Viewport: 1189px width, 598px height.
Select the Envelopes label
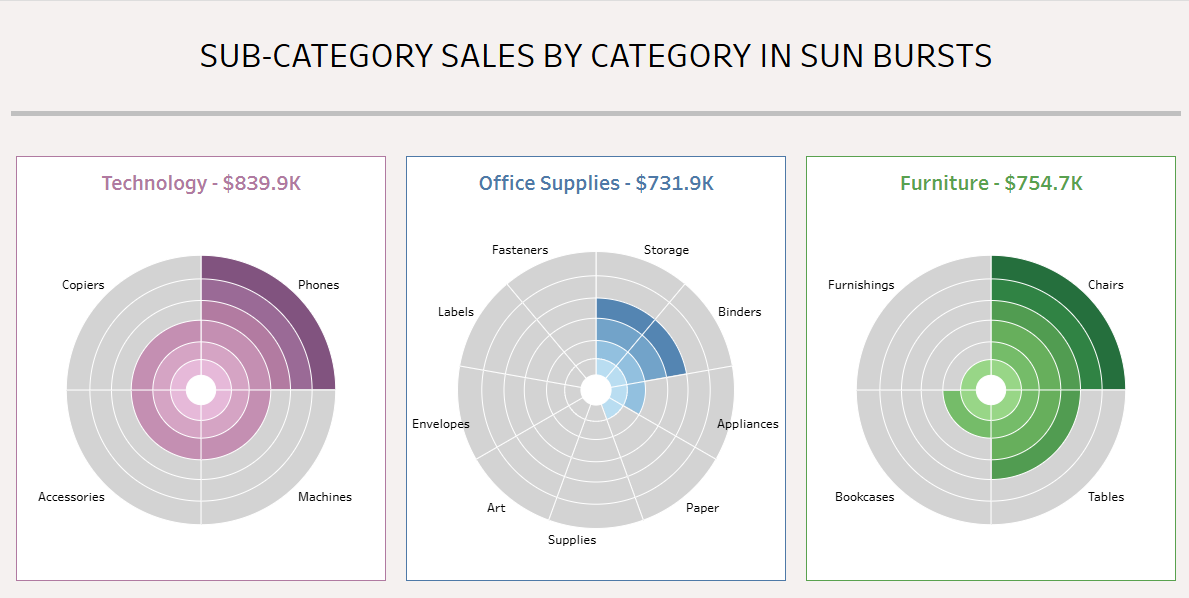(x=440, y=424)
